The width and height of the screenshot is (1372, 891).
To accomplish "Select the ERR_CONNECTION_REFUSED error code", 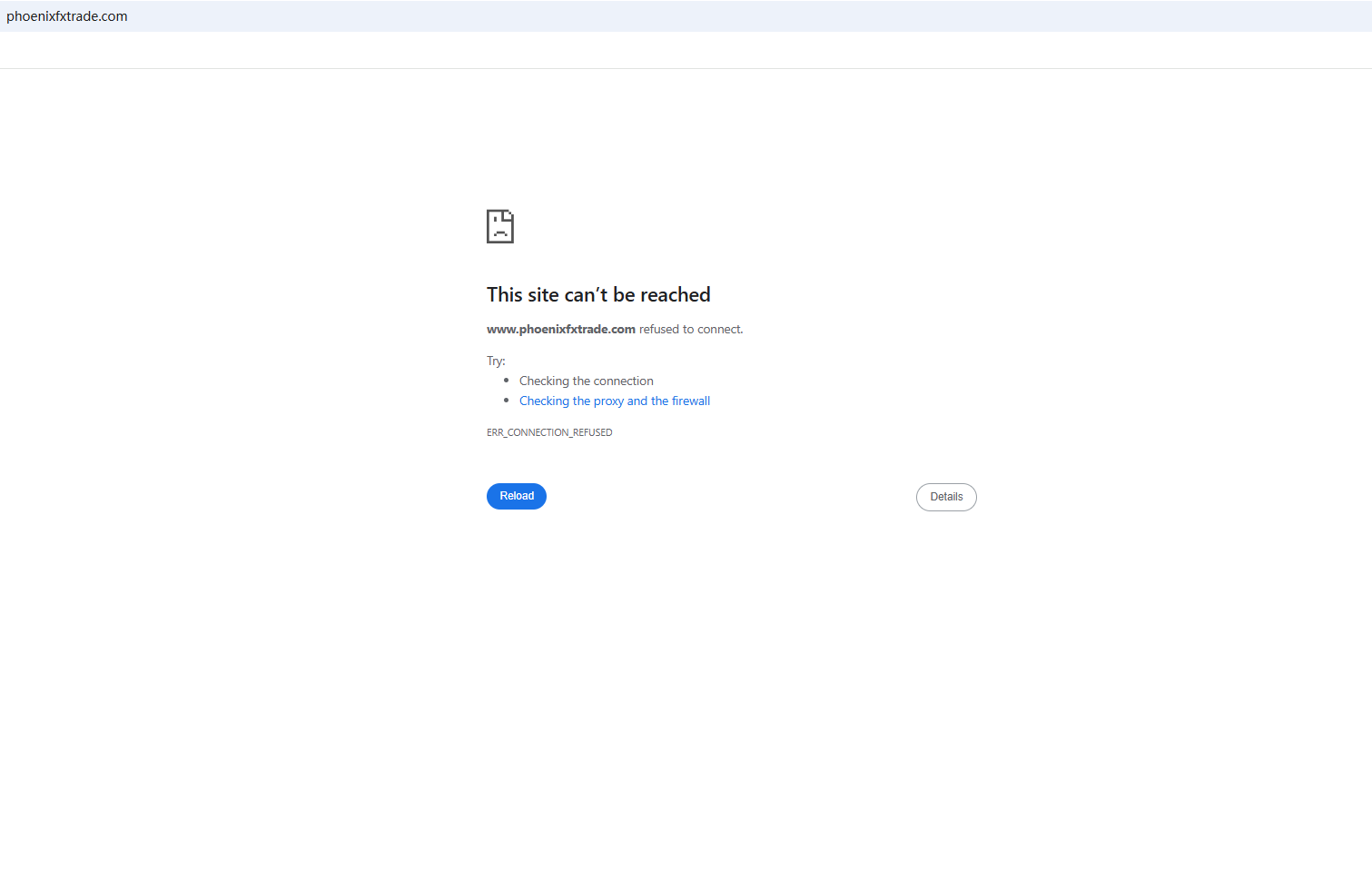I will pyautogui.click(x=549, y=432).
